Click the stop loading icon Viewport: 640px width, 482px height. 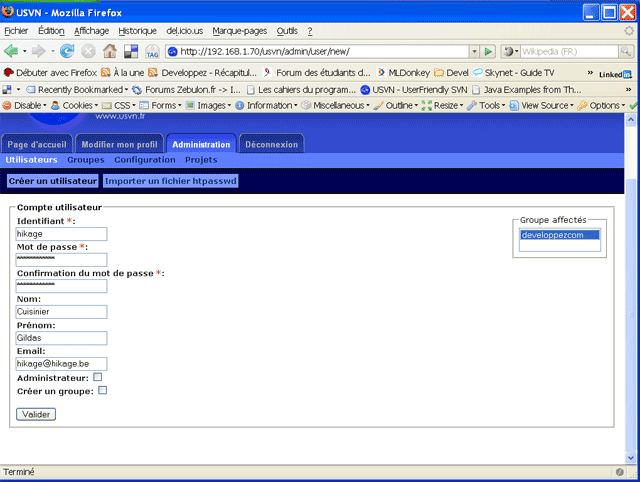pyautogui.click(x=88, y=51)
